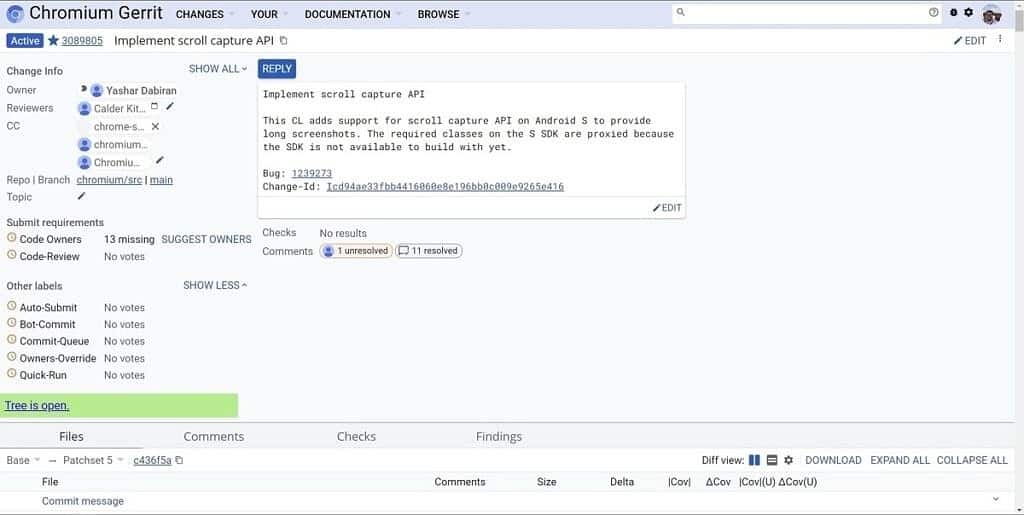Switch to the Findings tab
Viewport: 1024px width, 515px height.
pos(498,437)
